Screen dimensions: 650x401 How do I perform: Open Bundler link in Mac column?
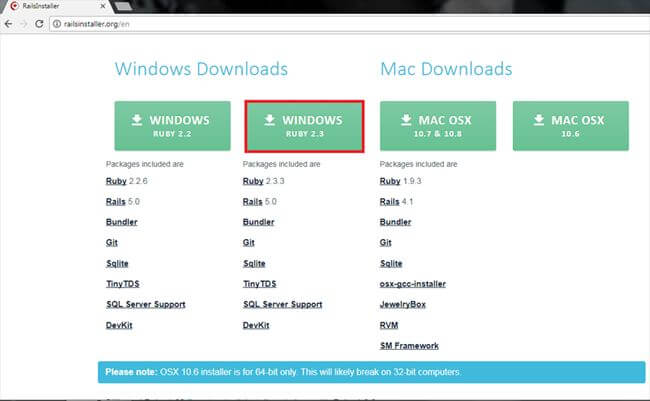[395, 222]
